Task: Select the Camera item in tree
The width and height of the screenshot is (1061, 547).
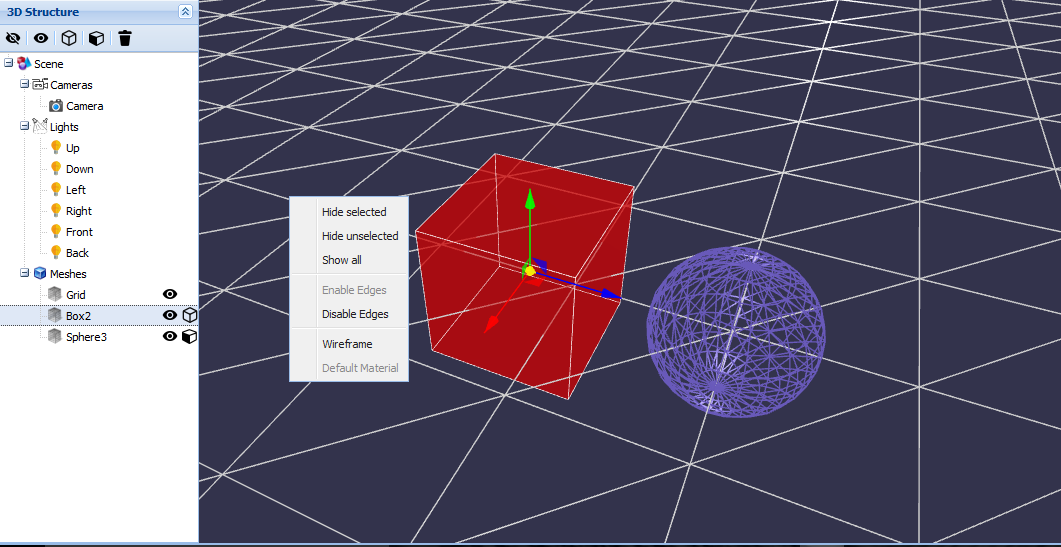Action: [x=85, y=106]
